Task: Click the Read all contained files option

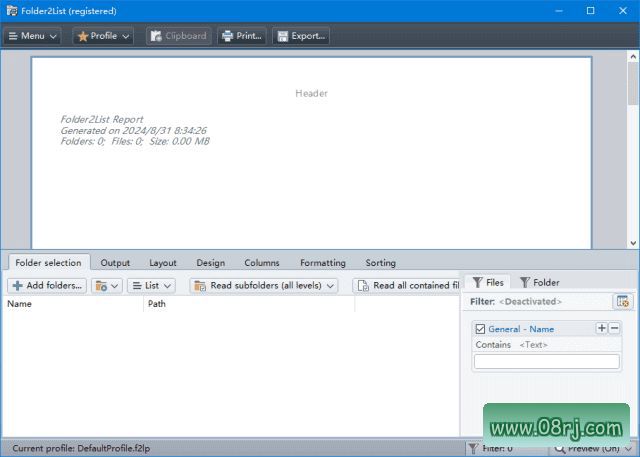Action: tap(405, 285)
